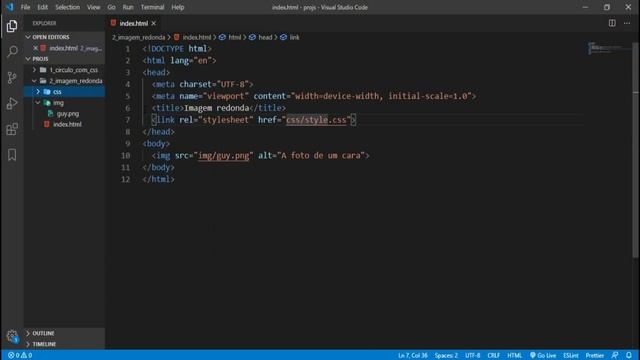Place cursor on the closing body tag line
The width and height of the screenshot is (640, 360).
coord(158,167)
